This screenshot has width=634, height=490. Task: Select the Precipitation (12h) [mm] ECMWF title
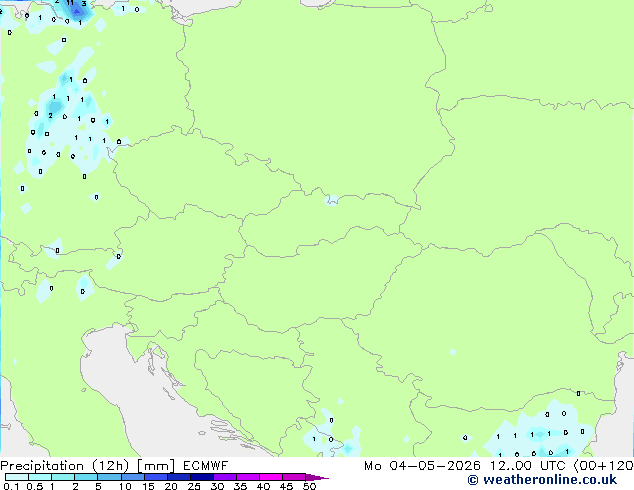[114, 466]
